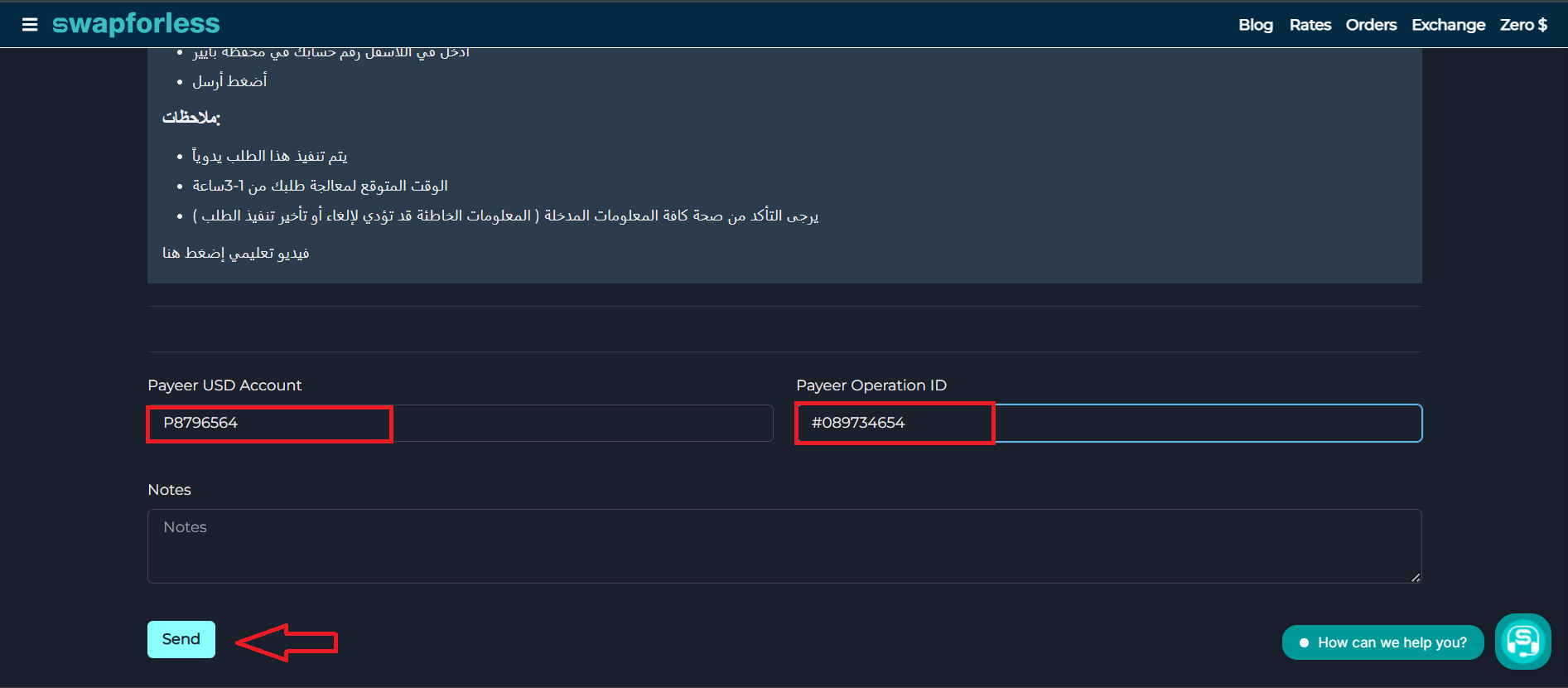
Task: Open the hamburger navigation menu
Action: (x=30, y=25)
